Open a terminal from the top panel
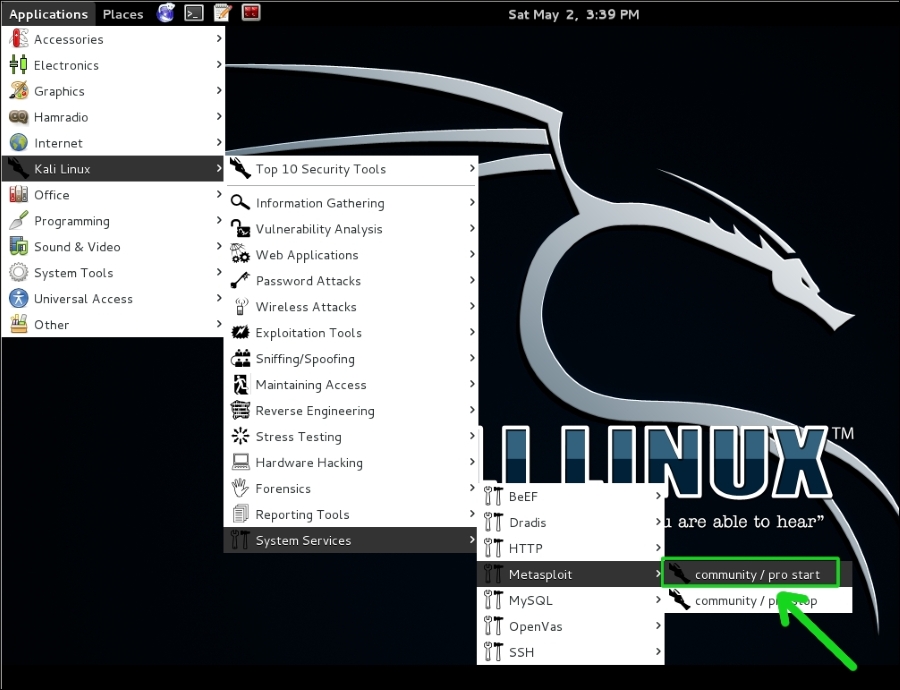Image resolution: width=900 pixels, height=690 pixels. [x=194, y=13]
